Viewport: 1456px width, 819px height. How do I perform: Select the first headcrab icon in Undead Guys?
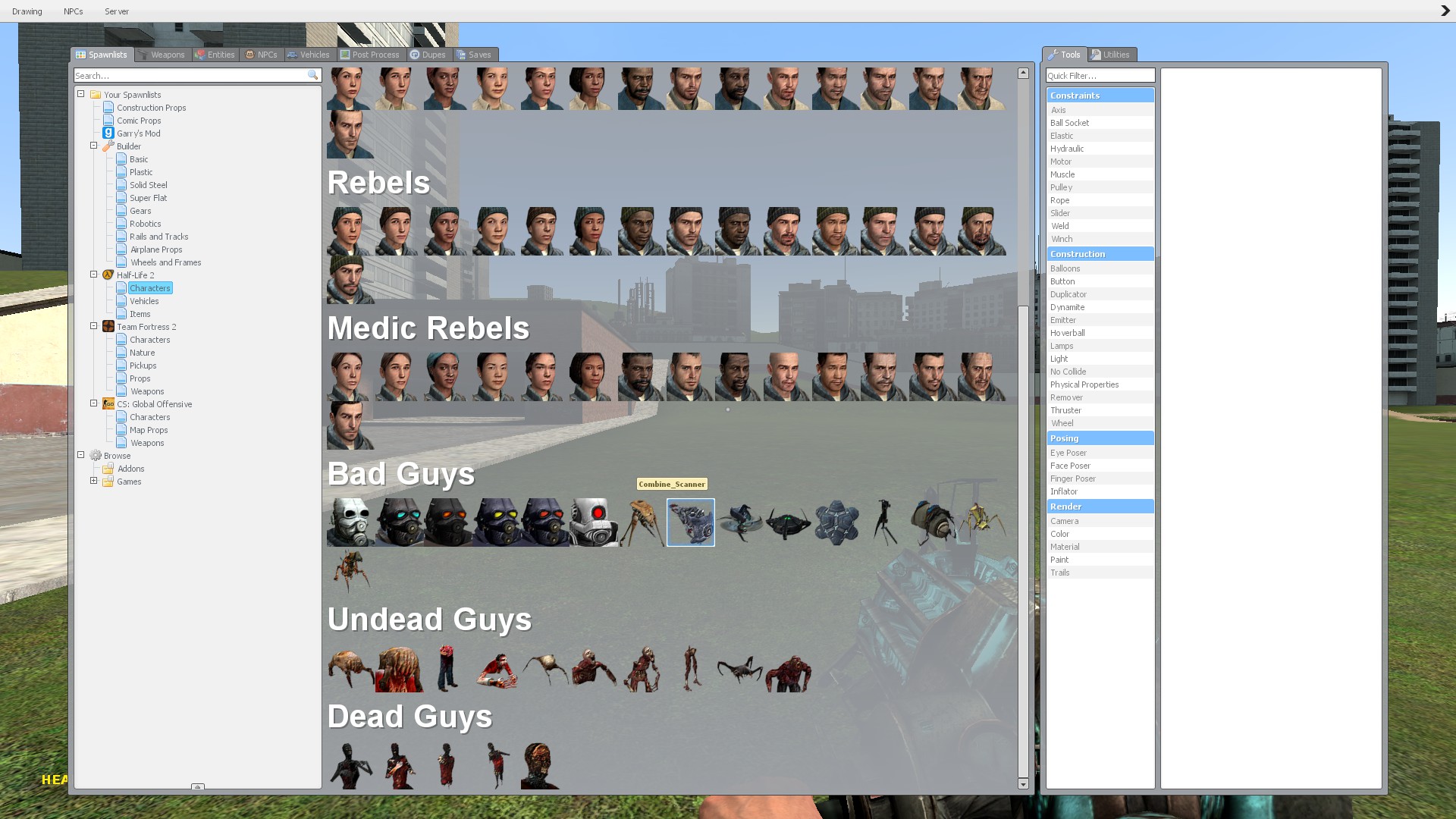(351, 668)
